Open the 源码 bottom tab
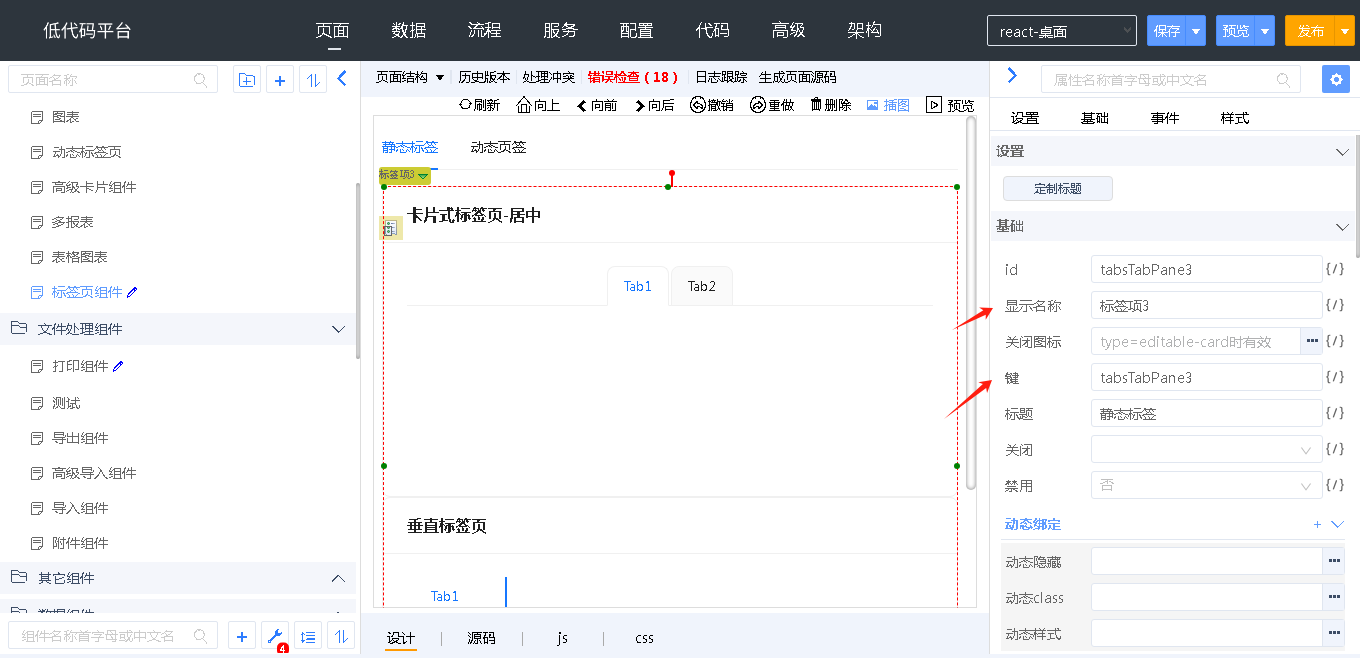This screenshot has height=658, width=1360. pyautogui.click(x=482, y=637)
